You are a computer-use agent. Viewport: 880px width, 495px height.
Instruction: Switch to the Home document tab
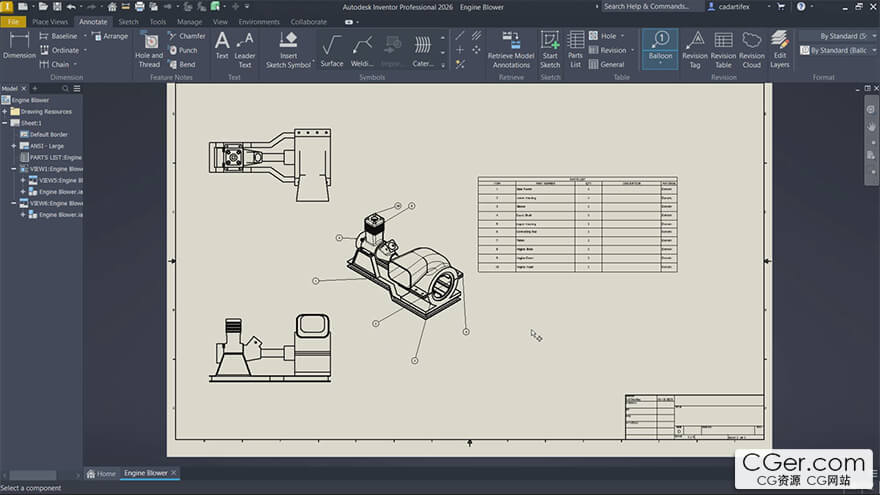point(100,473)
